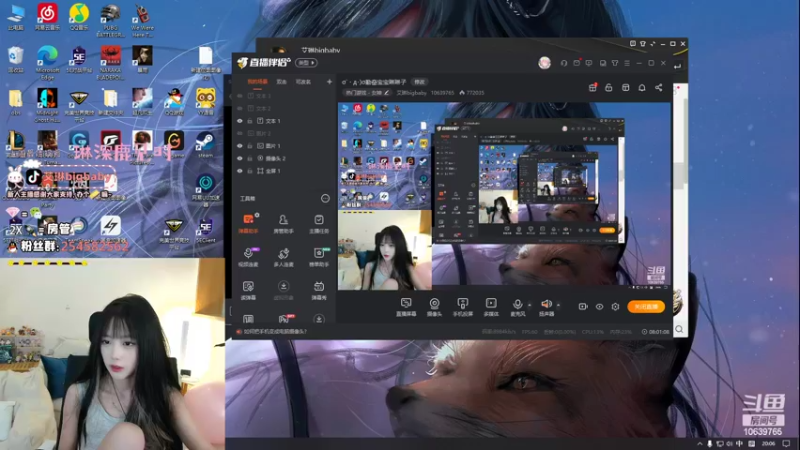Open the 如何把手机变成电脑摄像头 tip link

point(275,332)
